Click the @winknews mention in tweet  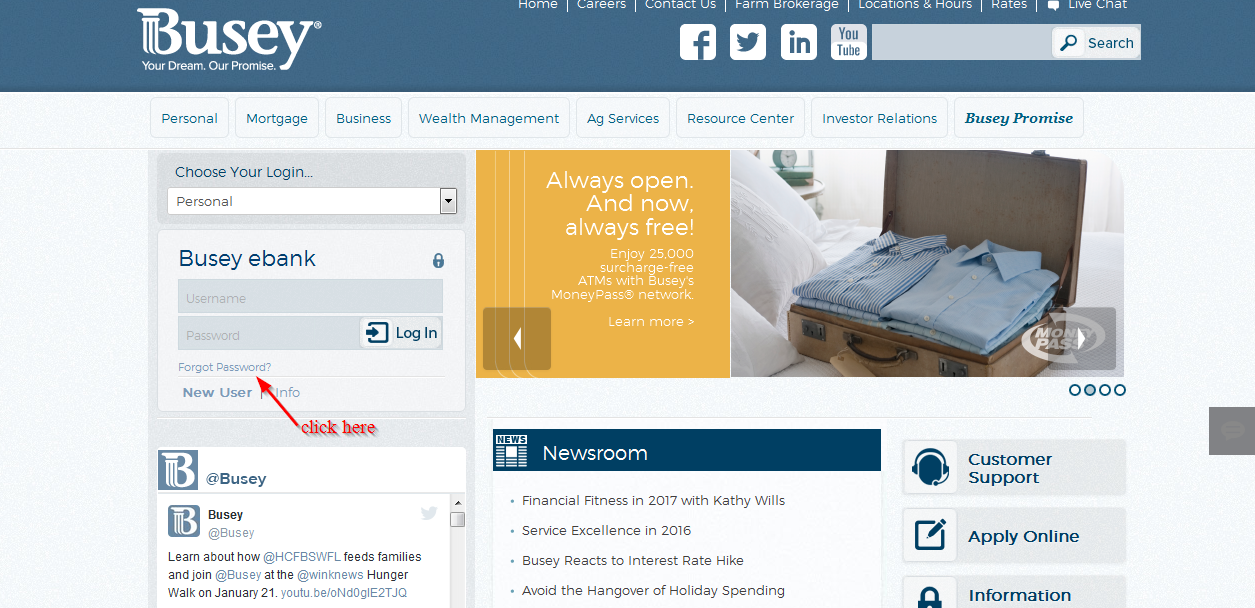pos(331,575)
